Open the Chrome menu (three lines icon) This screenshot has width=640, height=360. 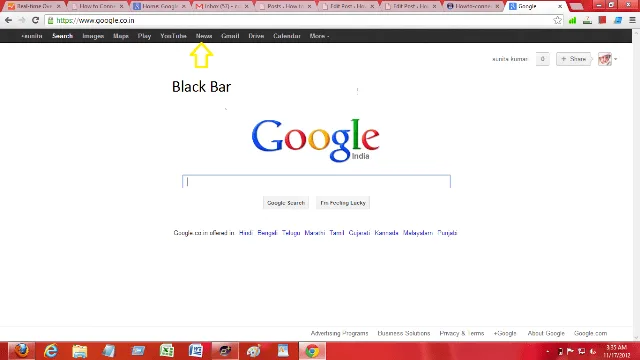(x=632, y=20)
